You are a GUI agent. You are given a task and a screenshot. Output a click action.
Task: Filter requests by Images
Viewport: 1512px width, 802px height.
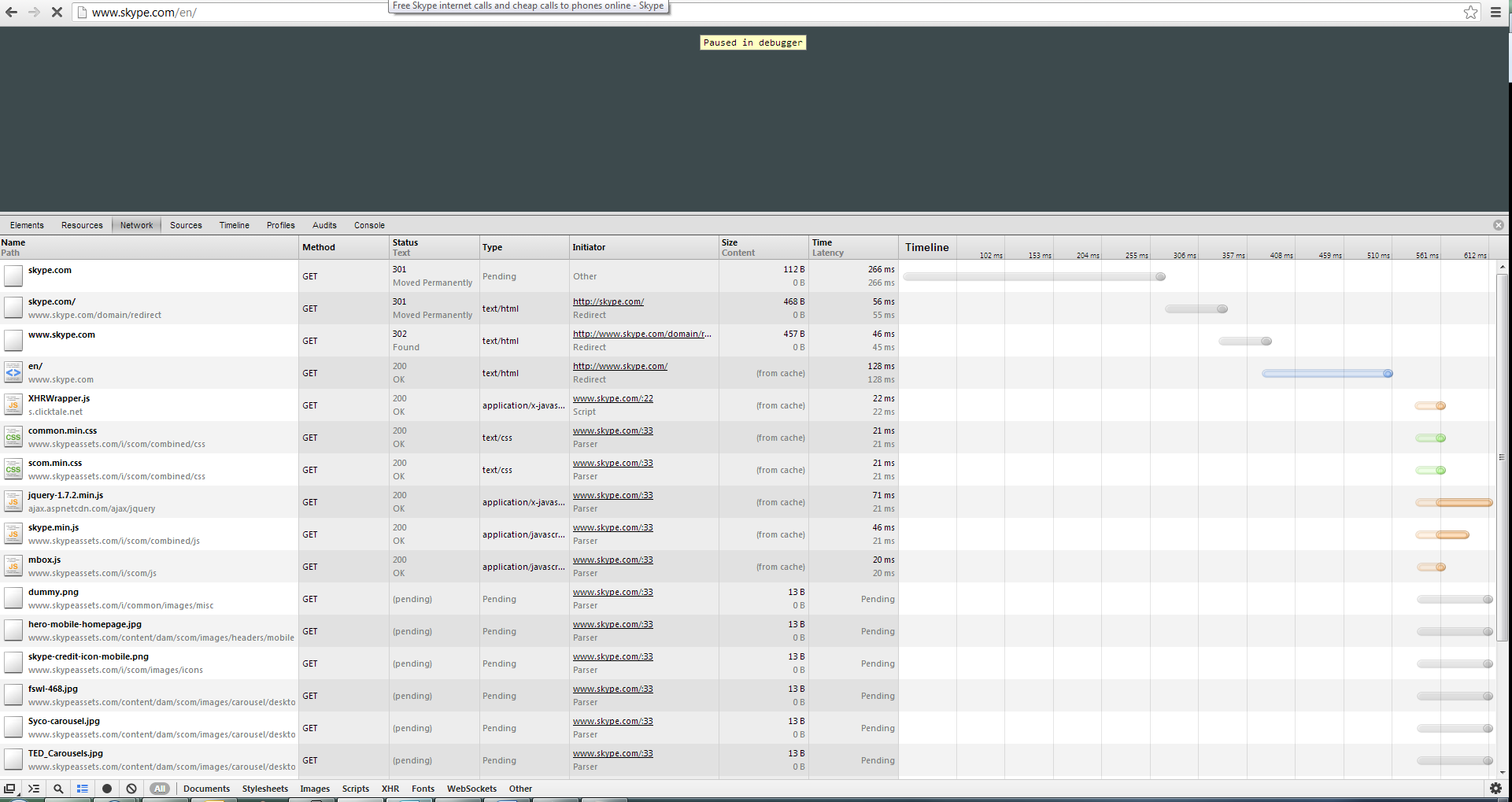(x=315, y=789)
